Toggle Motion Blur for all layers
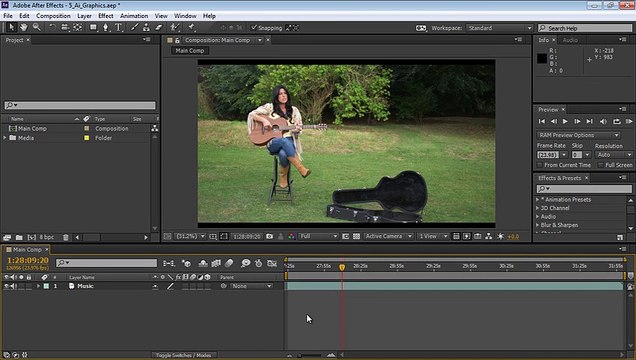The image size is (636, 360). (x=229, y=264)
